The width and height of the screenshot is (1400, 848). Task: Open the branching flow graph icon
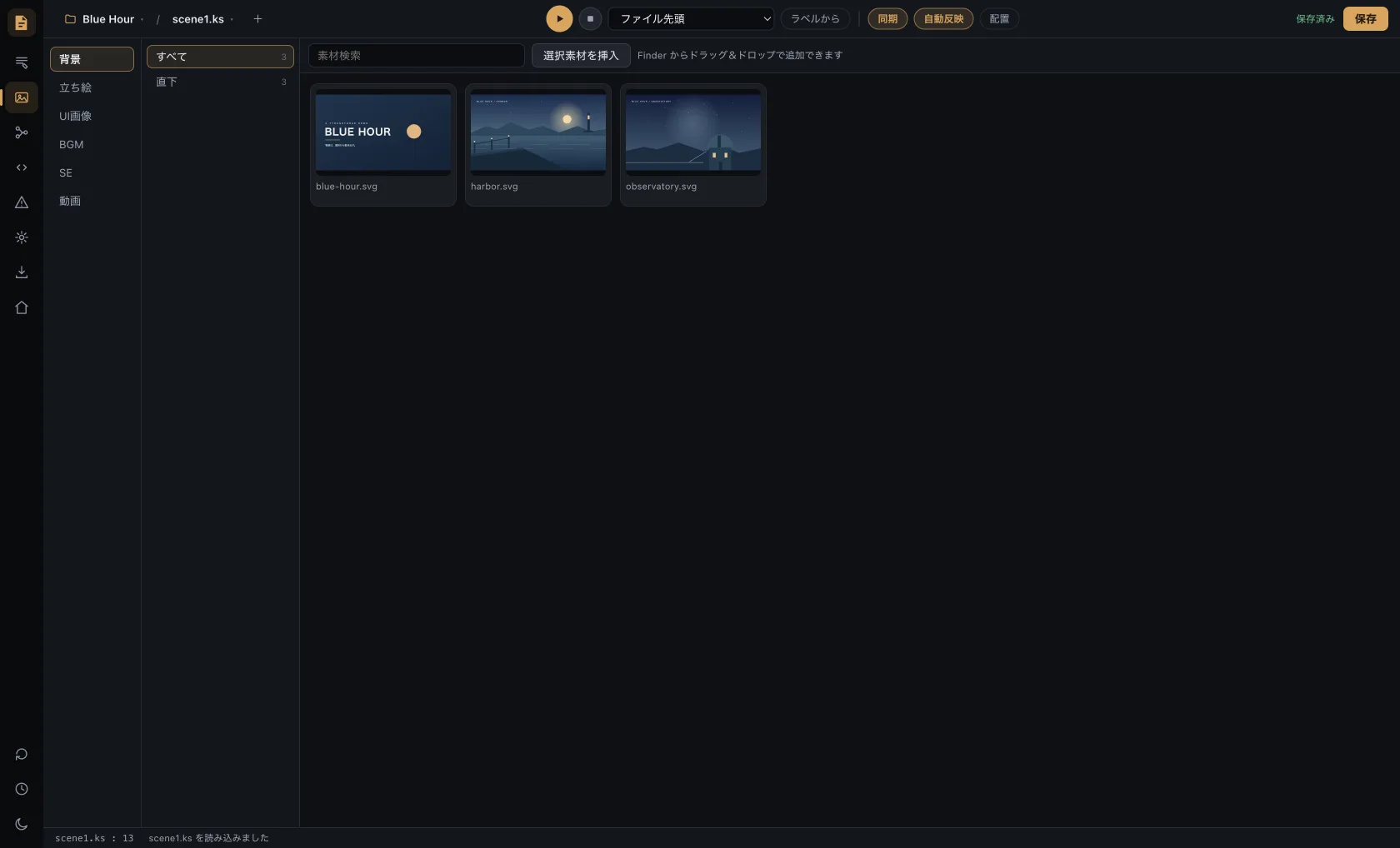22,132
